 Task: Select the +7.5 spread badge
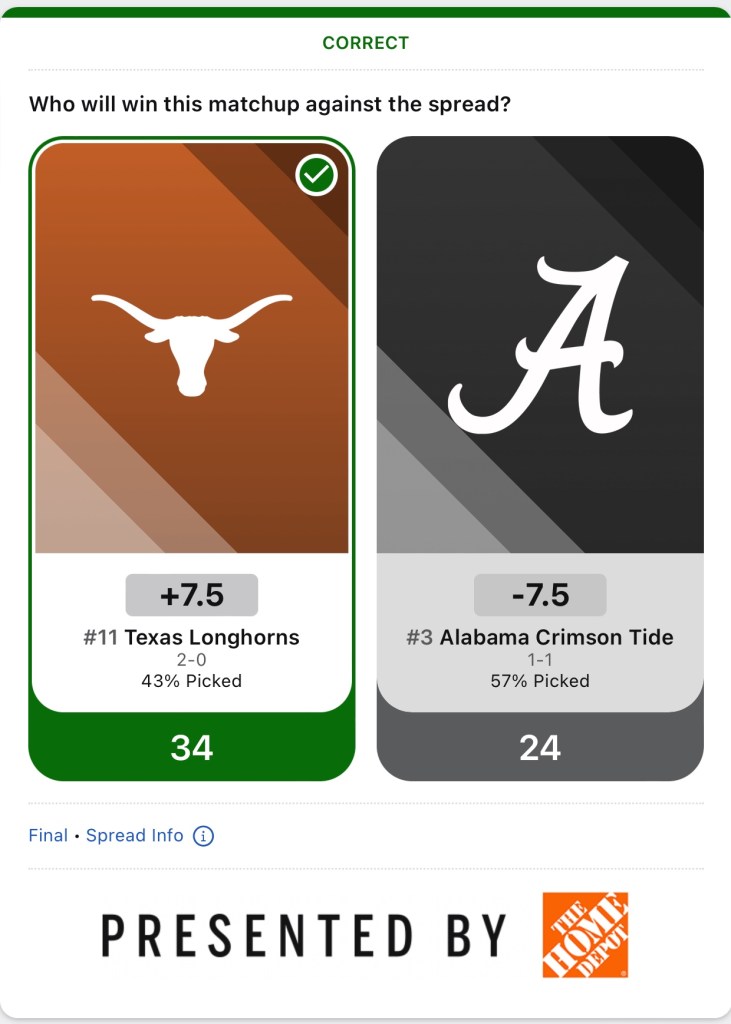click(191, 595)
